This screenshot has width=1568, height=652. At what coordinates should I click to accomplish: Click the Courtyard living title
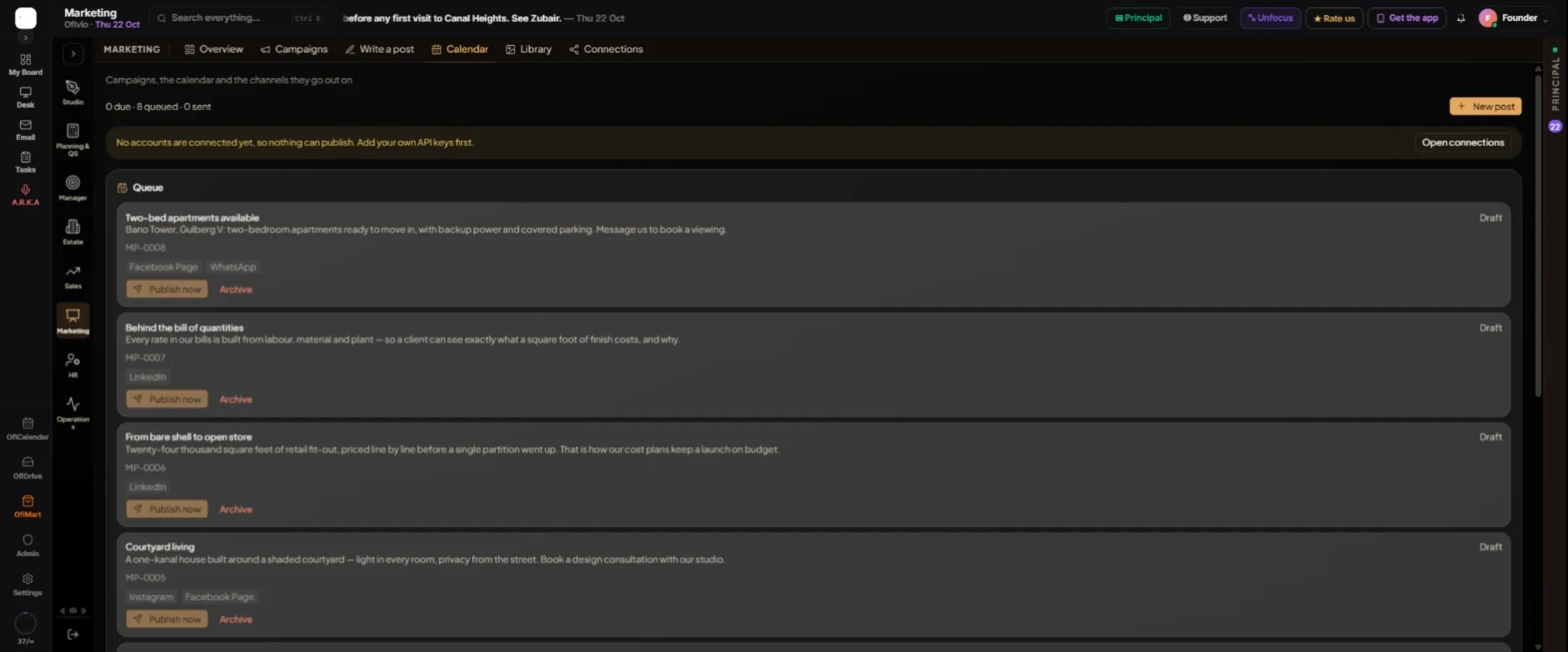click(160, 547)
